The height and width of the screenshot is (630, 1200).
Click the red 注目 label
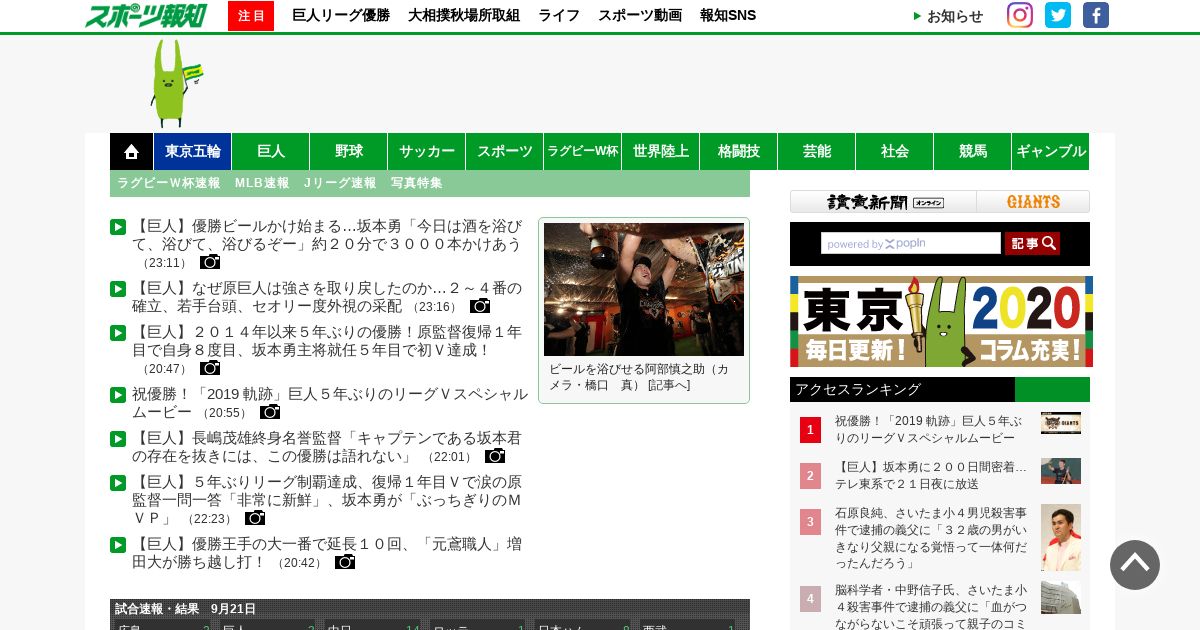(x=251, y=16)
